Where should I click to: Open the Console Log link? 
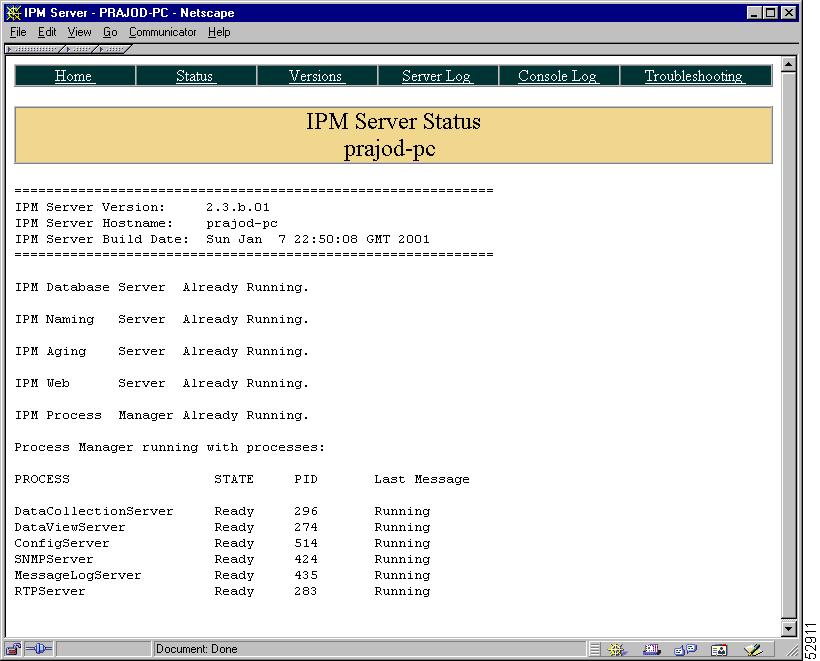coord(557,75)
